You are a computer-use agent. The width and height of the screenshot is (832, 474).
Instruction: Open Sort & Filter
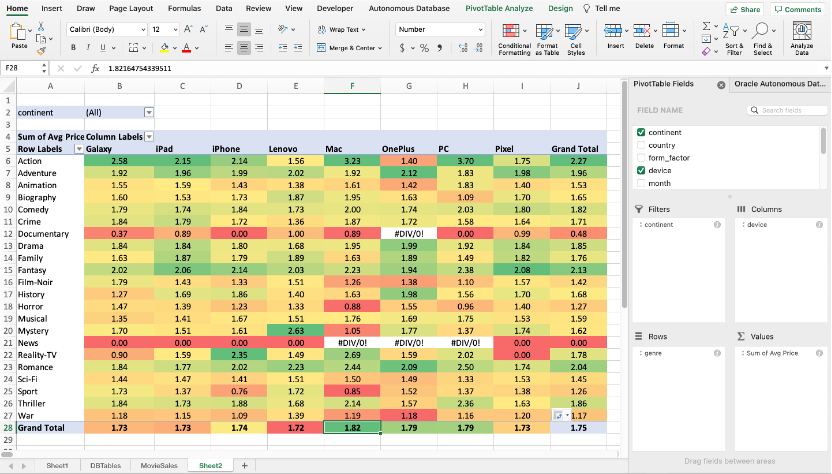tap(734, 39)
